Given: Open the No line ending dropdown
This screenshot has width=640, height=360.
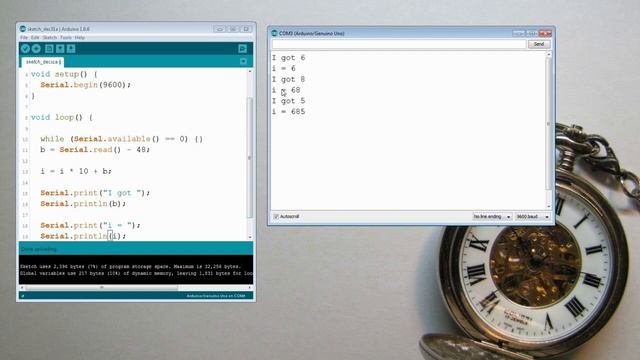Looking at the screenshot, I should click(492, 217).
